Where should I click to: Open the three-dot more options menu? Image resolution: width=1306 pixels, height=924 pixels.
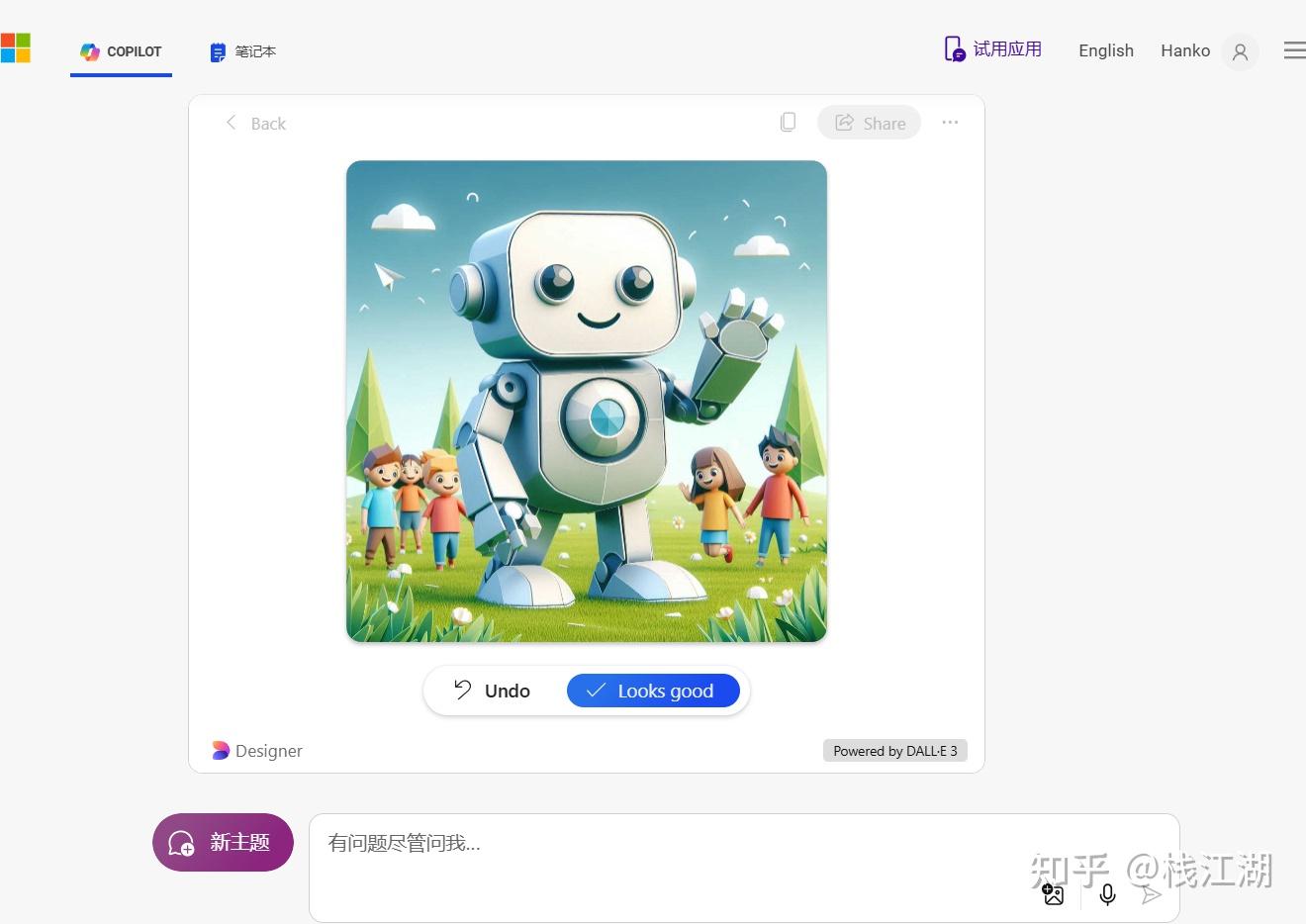point(950,122)
